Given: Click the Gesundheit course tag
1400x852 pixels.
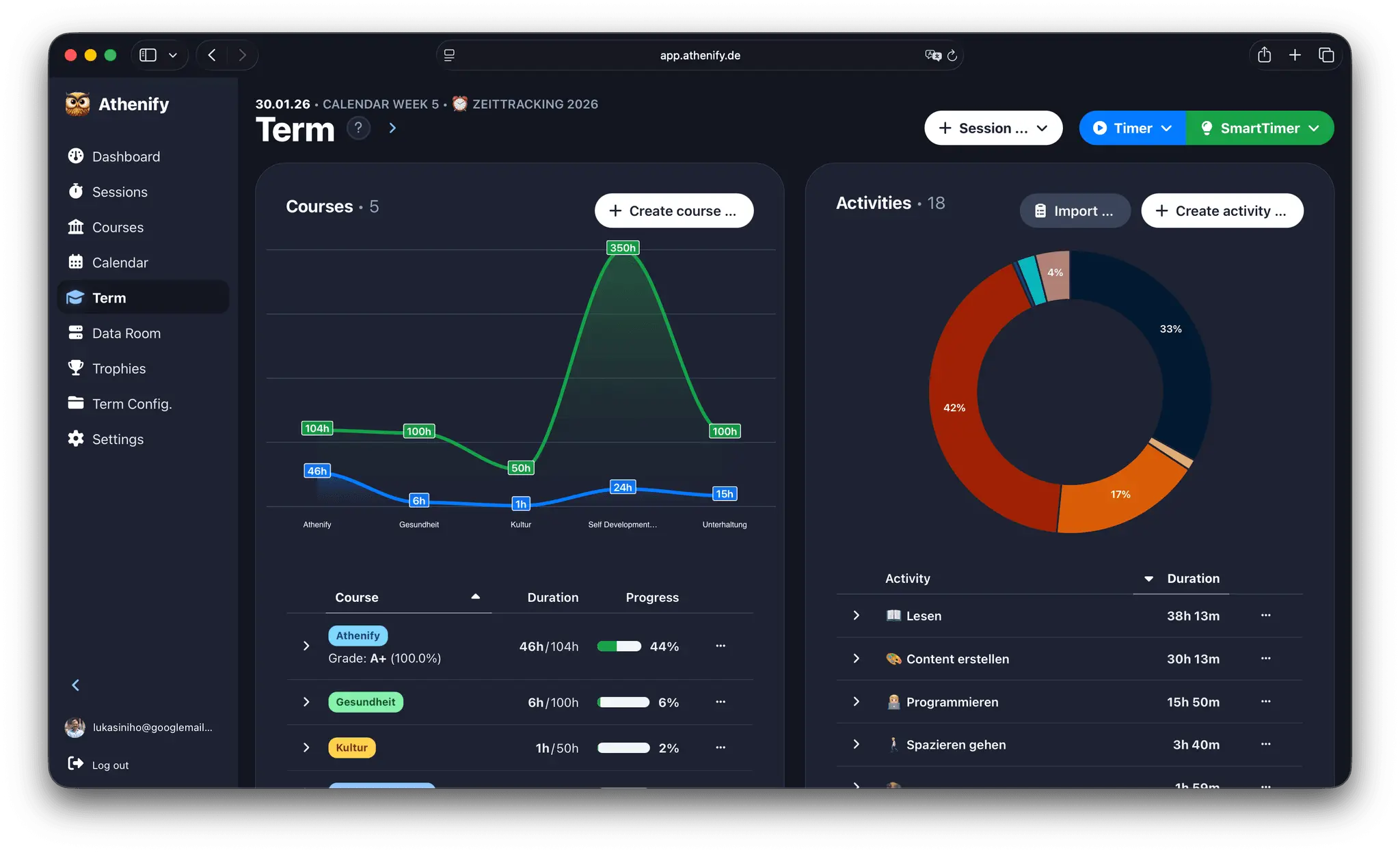Looking at the screenshot, I should (366, 702).
